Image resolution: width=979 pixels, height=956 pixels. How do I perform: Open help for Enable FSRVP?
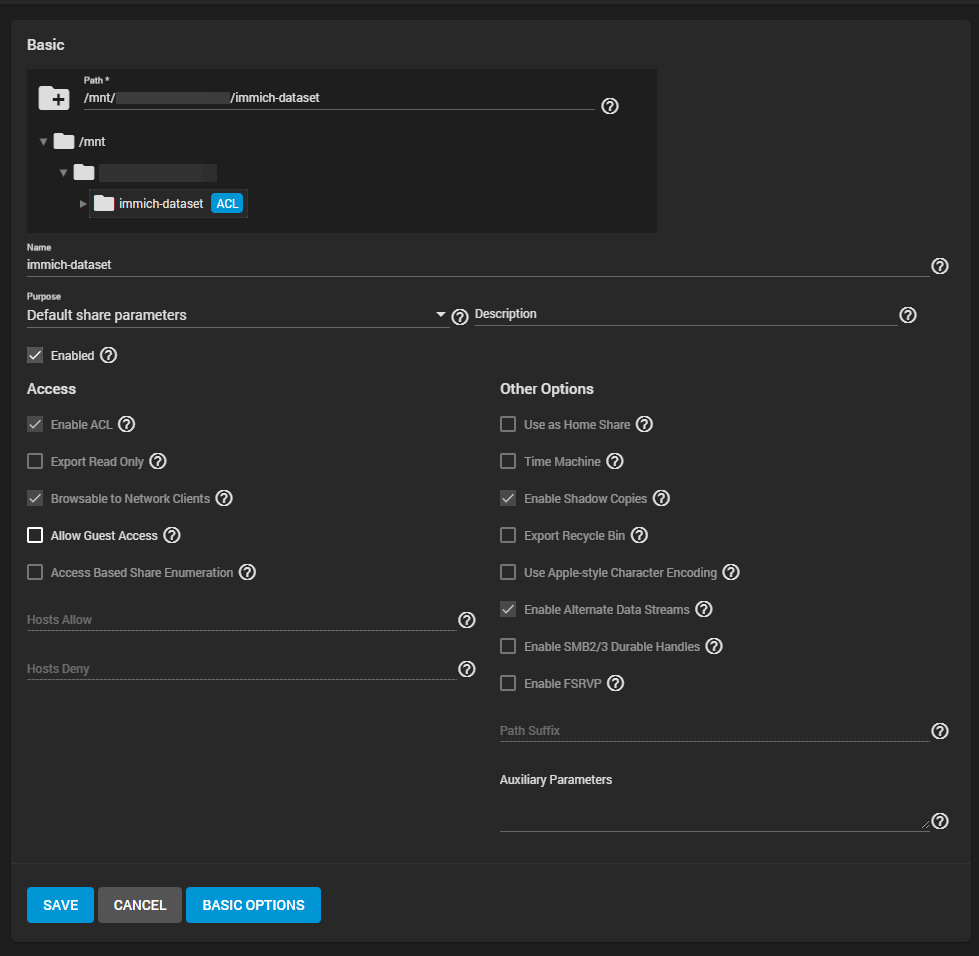pos(616,683)
